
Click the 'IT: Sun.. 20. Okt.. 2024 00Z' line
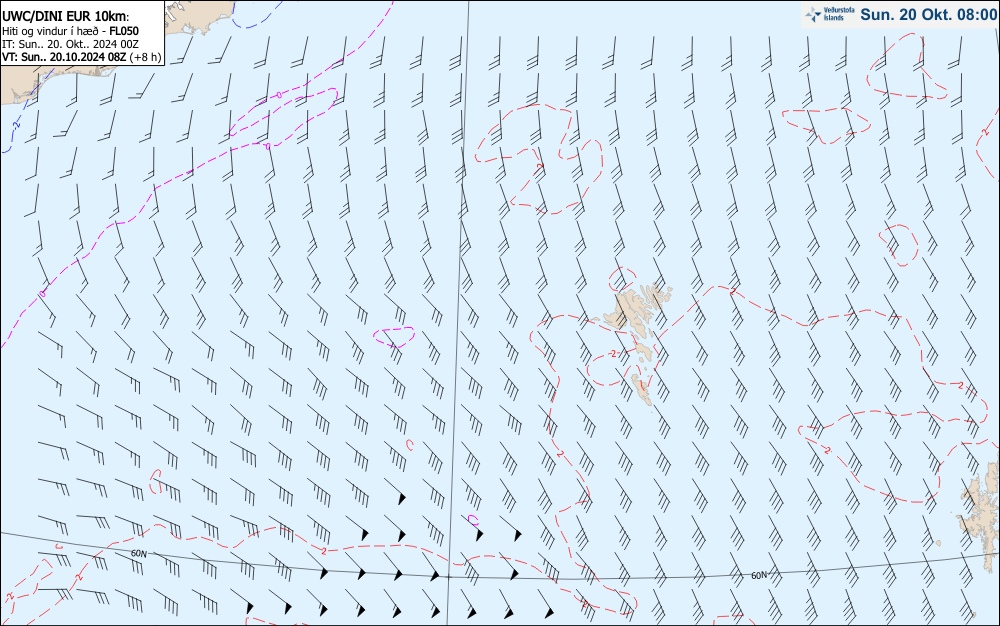point(70,44)
